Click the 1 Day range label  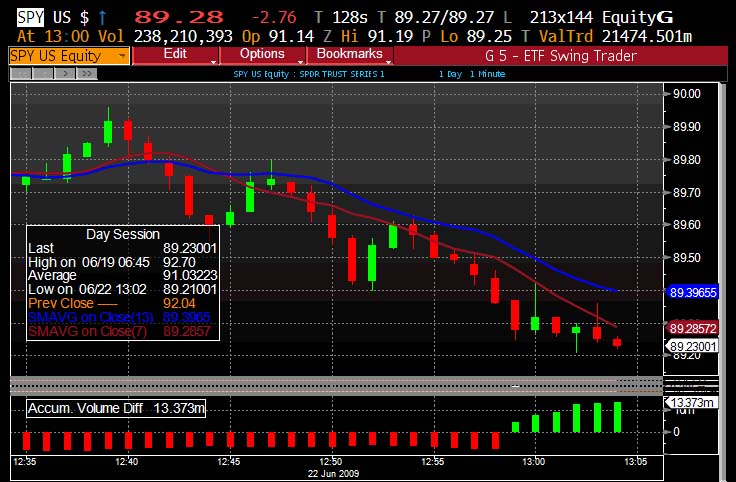pyautogui.click(x=450, y=74)
